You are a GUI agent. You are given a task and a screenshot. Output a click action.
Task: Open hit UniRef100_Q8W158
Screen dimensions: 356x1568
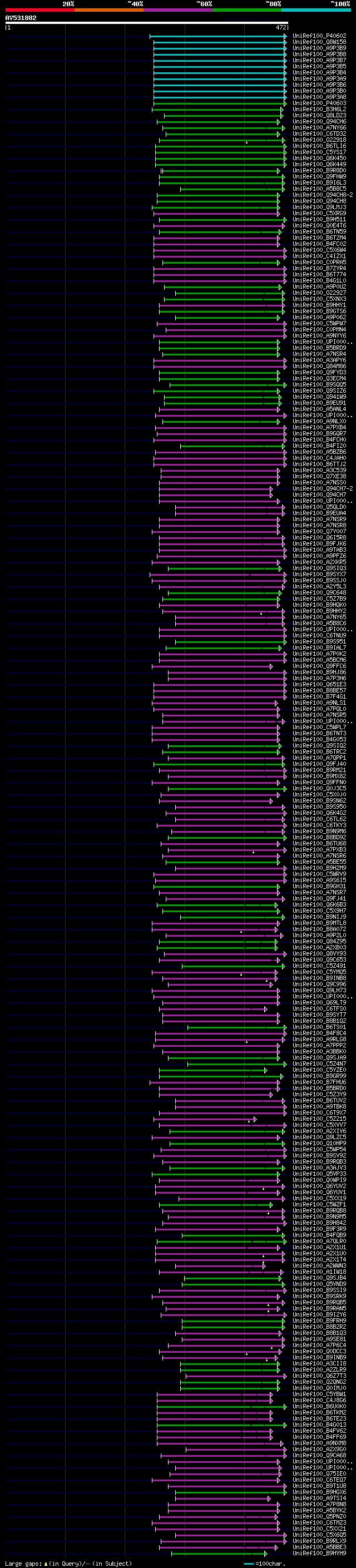pos(319,42)
